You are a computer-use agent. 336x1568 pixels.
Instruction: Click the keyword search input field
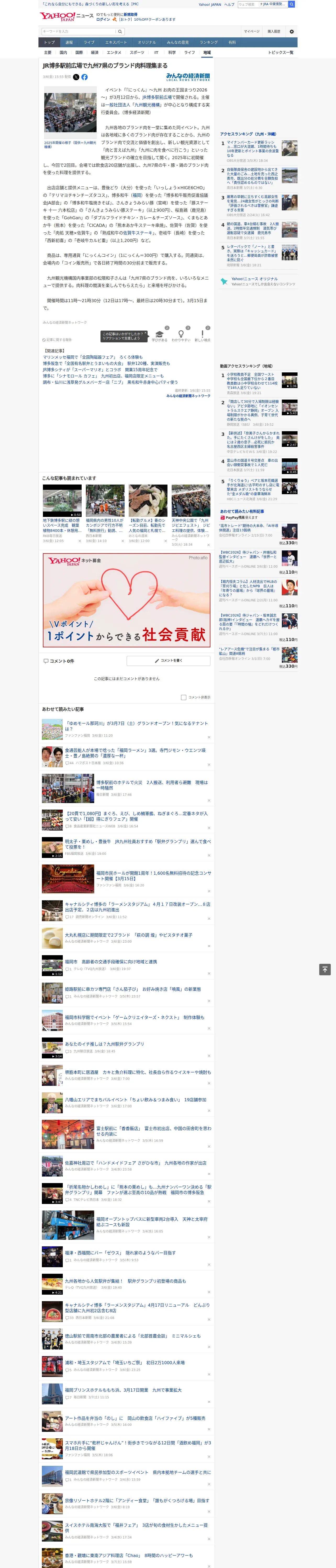point(79,32)
